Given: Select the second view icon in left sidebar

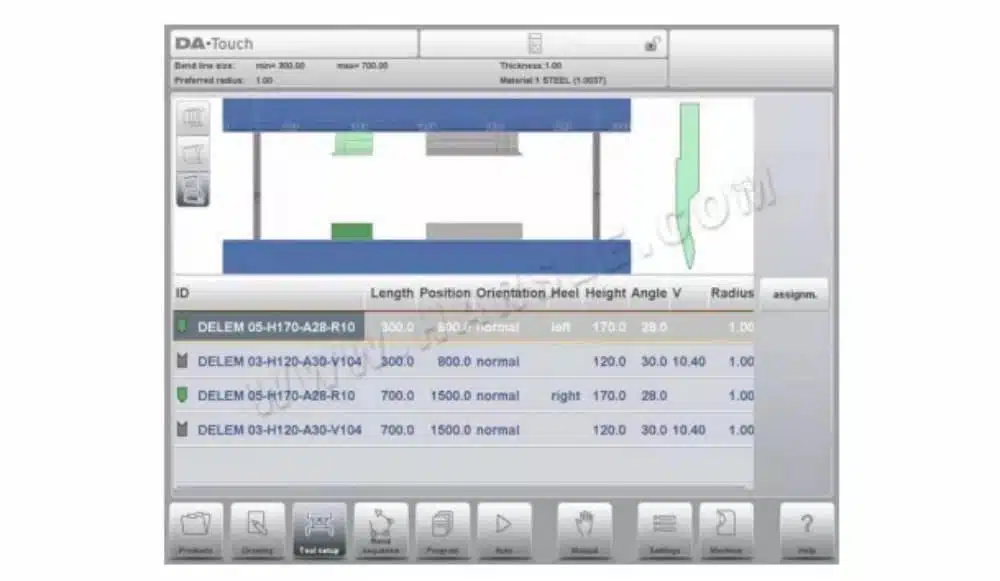Looking at the screenshot, I should 193,153.
